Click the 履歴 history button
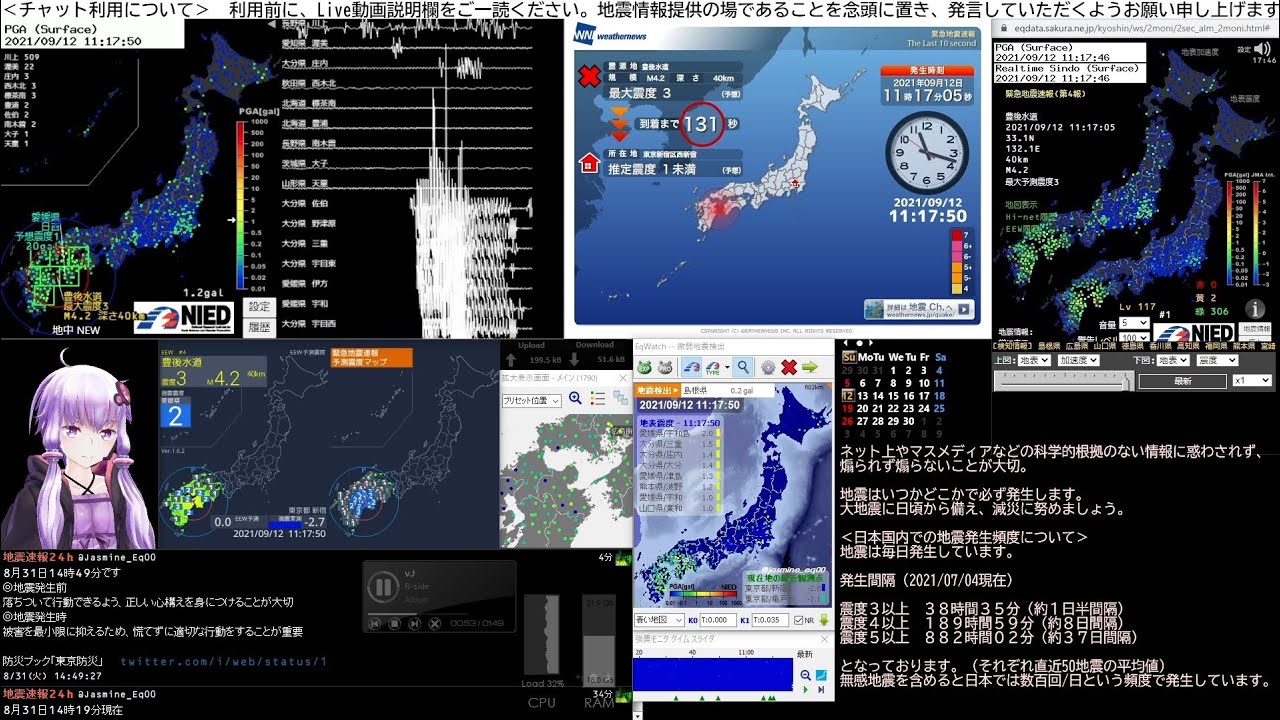This screenshot has width=1280, height=720. click(259, 326)
